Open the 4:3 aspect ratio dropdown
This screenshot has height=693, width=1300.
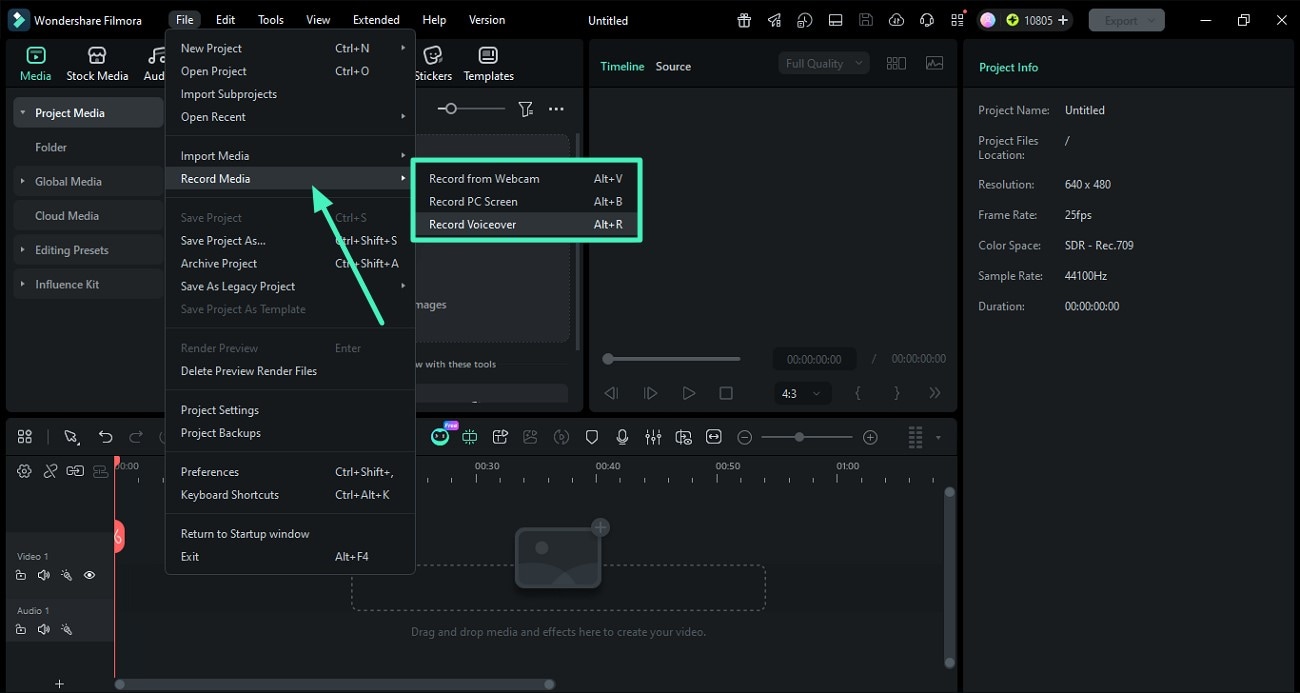coord(802,394)
